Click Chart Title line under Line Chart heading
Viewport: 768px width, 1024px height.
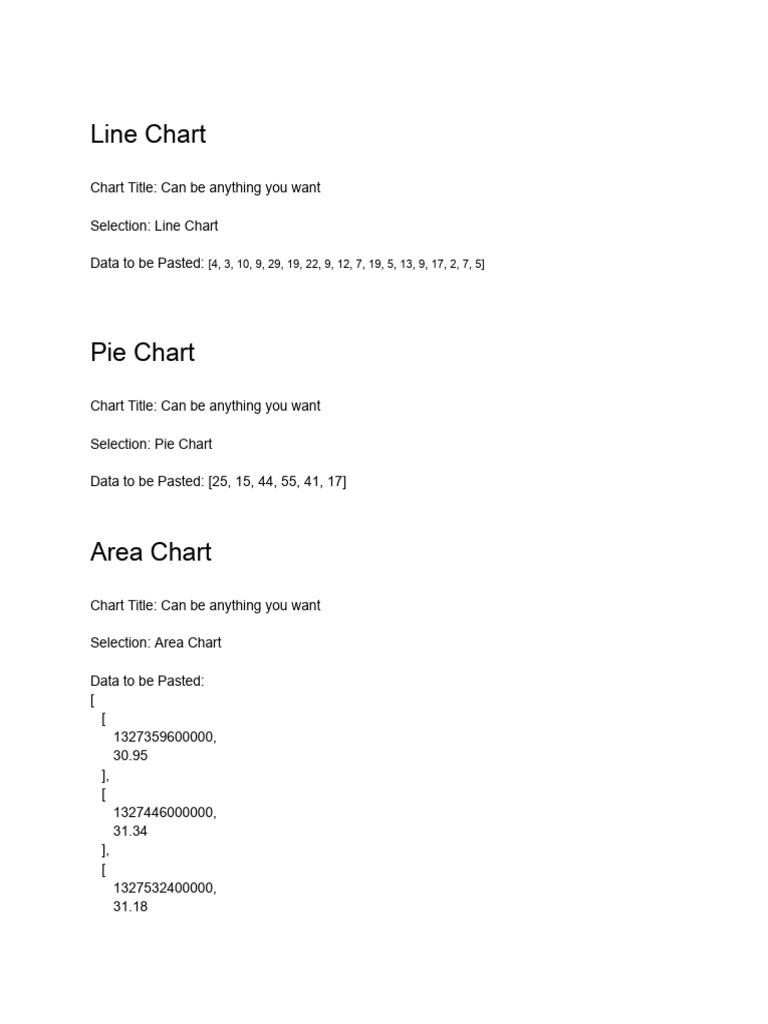tap(205, 188)
